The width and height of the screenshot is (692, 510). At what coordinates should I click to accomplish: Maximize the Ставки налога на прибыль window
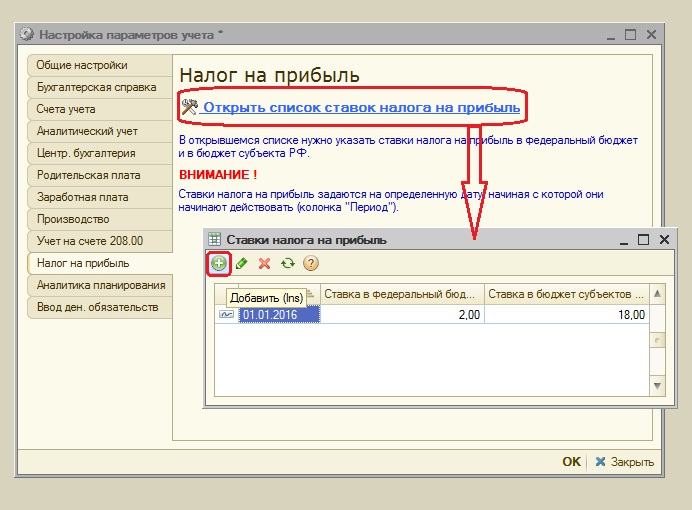pos(643,240)
